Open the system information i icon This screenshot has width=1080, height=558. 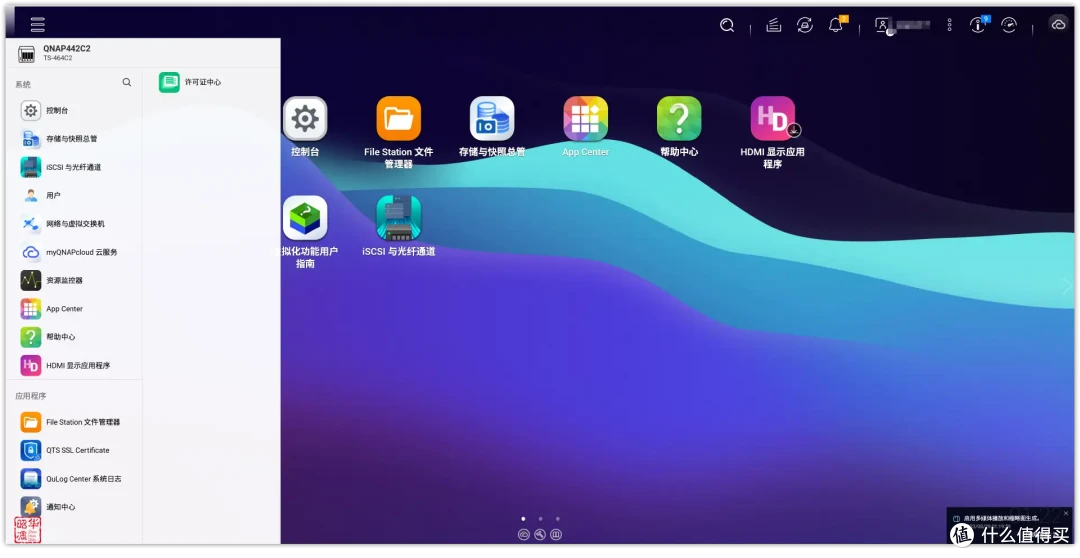(978, 25)
